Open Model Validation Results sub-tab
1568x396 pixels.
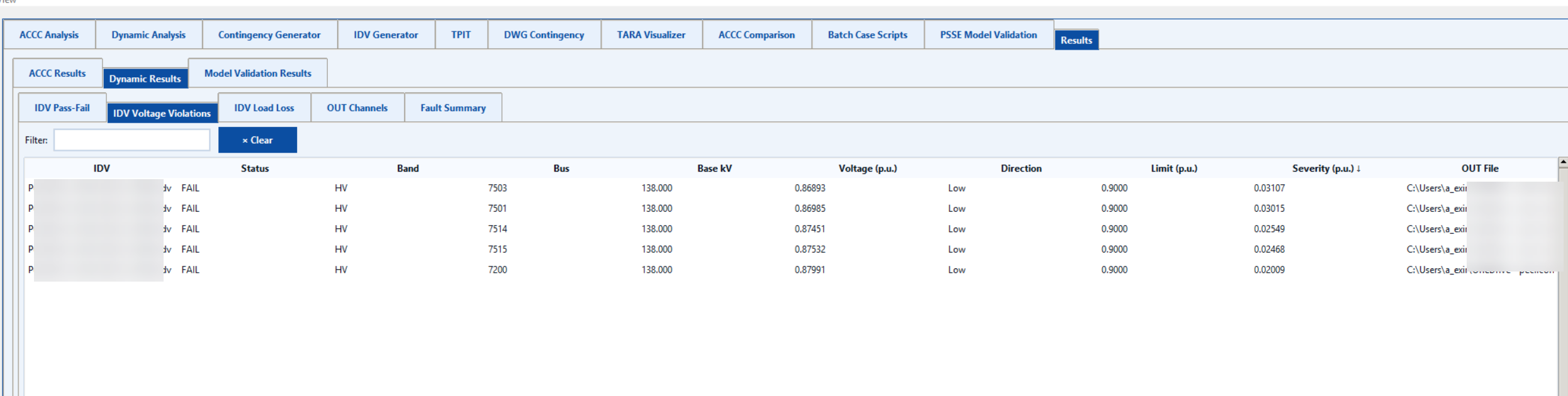258,73
